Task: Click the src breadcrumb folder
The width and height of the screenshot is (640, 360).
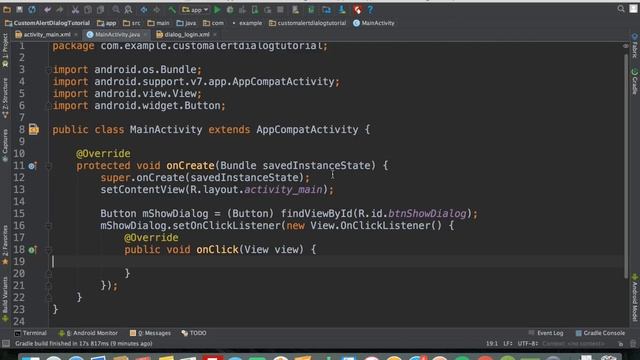Action: click(x=131, y=23)
